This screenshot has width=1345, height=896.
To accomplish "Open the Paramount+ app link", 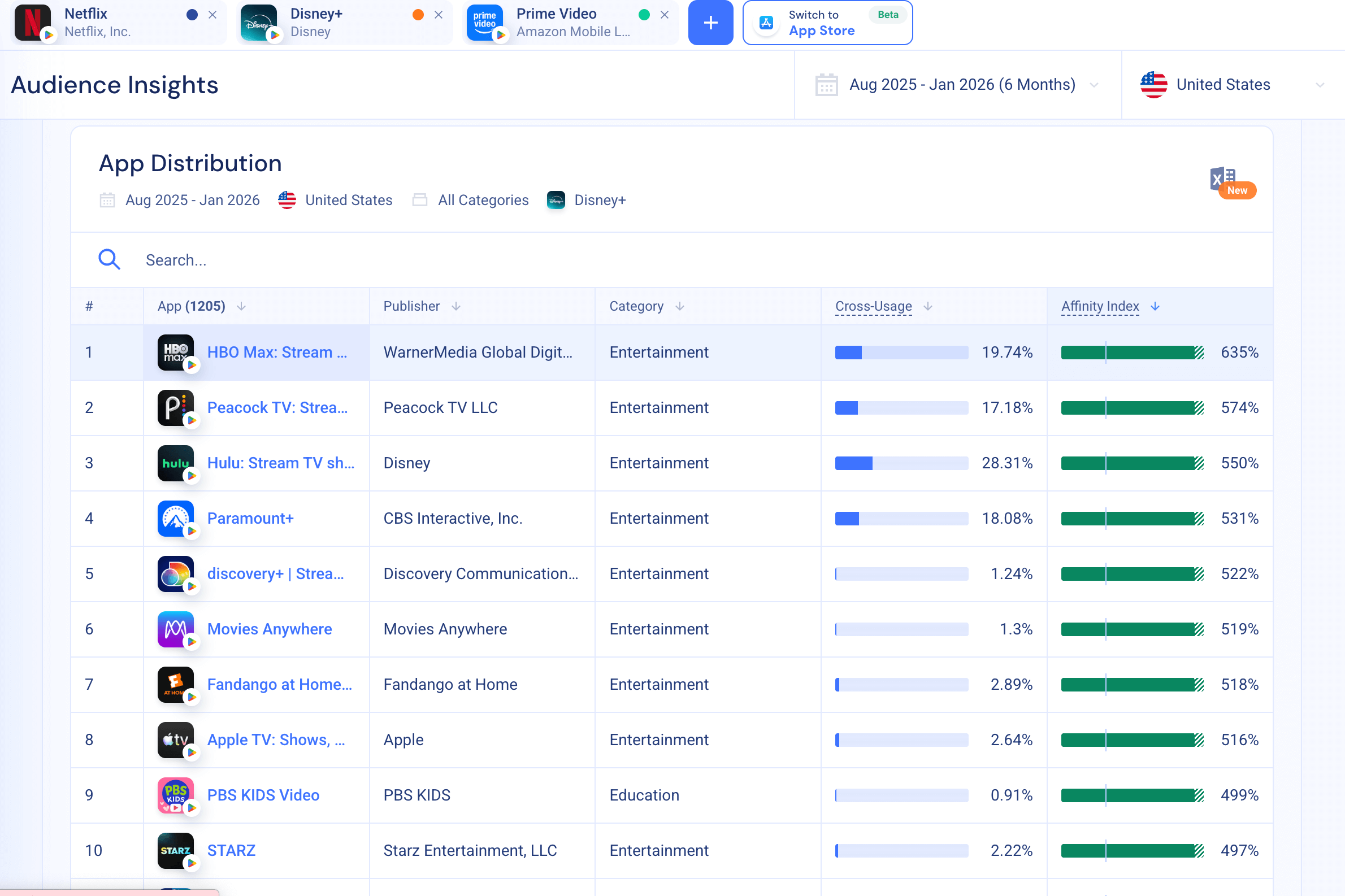I will coord(250,518).
